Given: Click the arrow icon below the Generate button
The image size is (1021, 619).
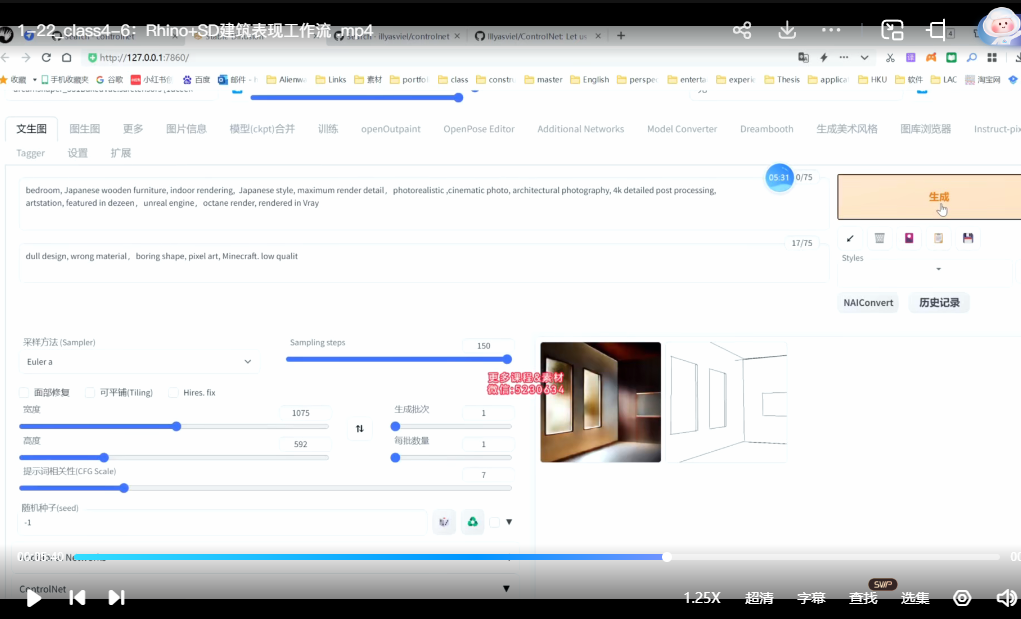Looking at the screenshot, I should [850, 238].
